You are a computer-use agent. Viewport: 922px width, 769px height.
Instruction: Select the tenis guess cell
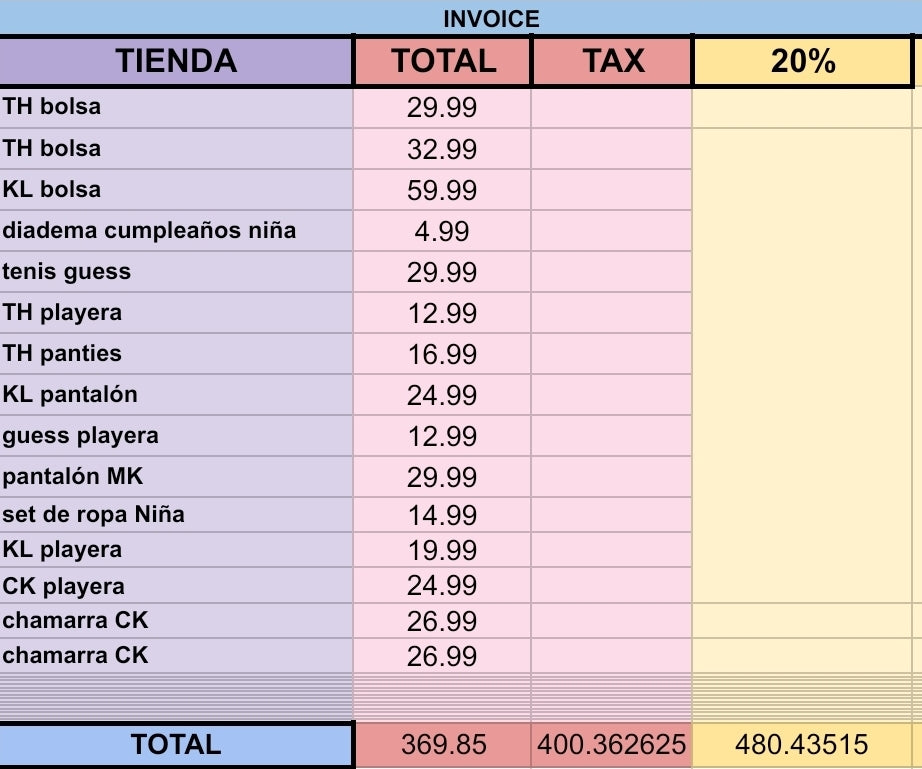176,271
